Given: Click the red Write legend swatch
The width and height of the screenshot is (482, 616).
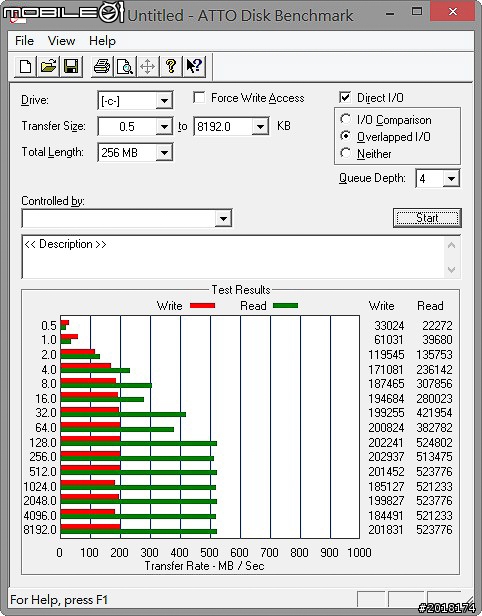Looking at the screenshot, I should [202, 306].
